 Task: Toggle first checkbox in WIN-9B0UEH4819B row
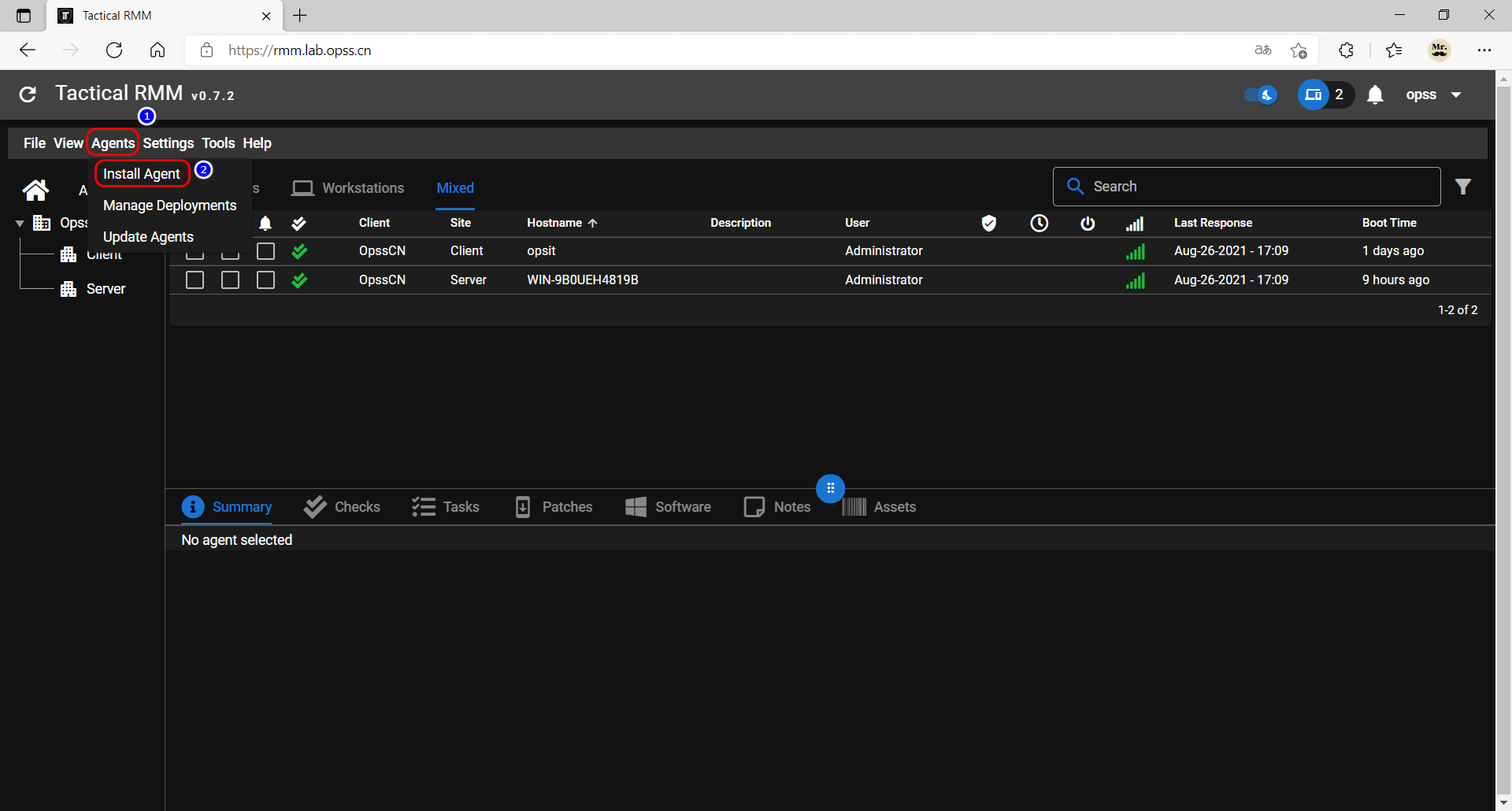[195, 280]
